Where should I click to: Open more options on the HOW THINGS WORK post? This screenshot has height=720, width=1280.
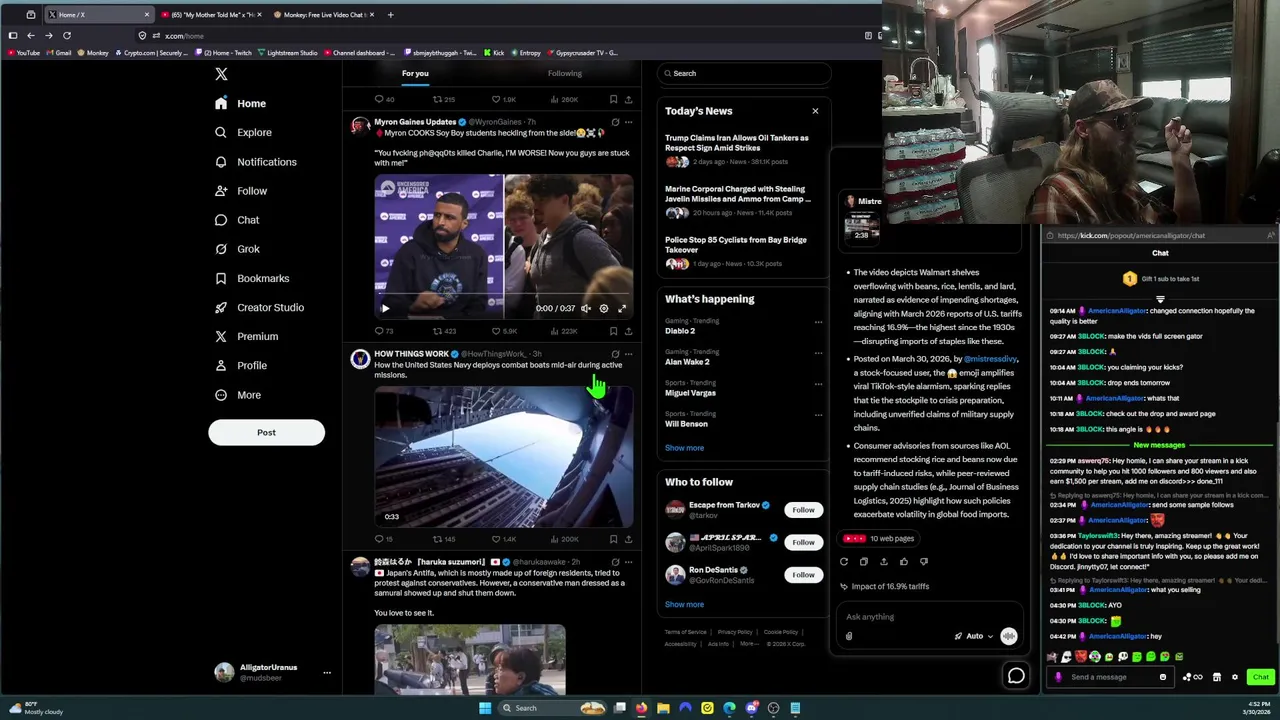pyautogui.click(x=628, y=354)
